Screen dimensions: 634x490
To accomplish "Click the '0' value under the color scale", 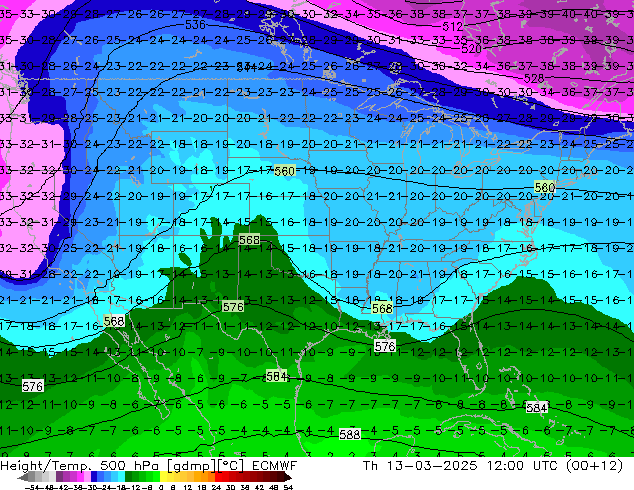I will pos(161,487).
